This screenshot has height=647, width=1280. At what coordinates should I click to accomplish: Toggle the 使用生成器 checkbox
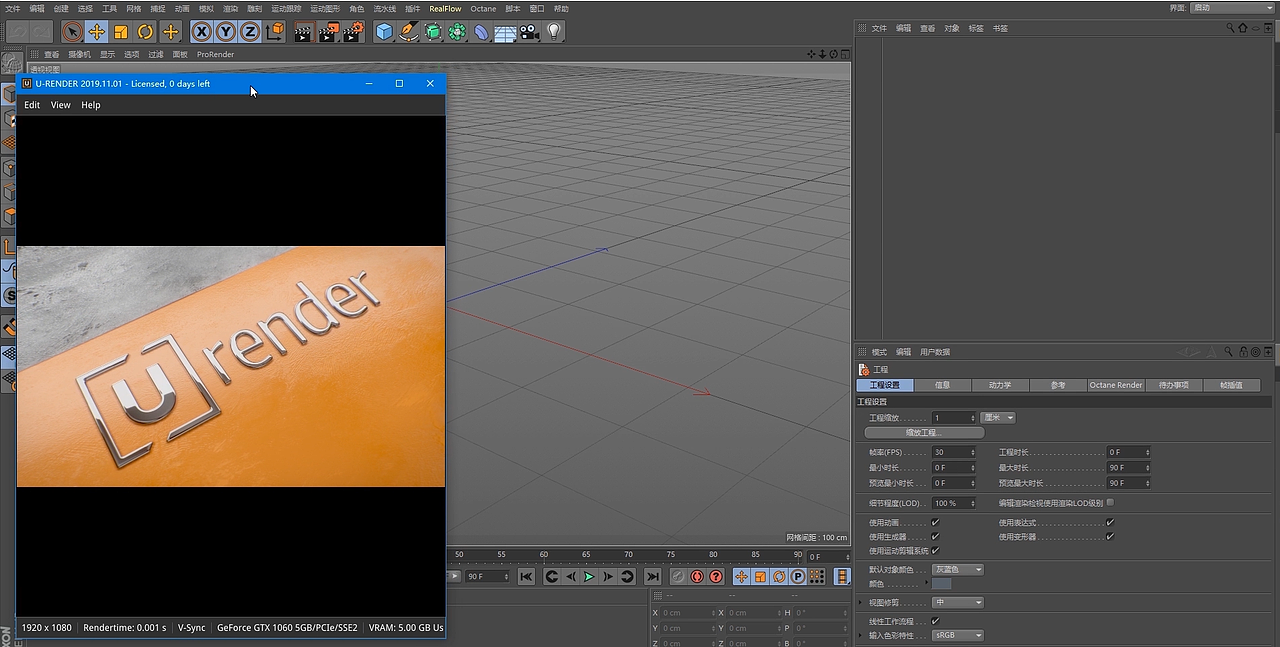[936, 537]
